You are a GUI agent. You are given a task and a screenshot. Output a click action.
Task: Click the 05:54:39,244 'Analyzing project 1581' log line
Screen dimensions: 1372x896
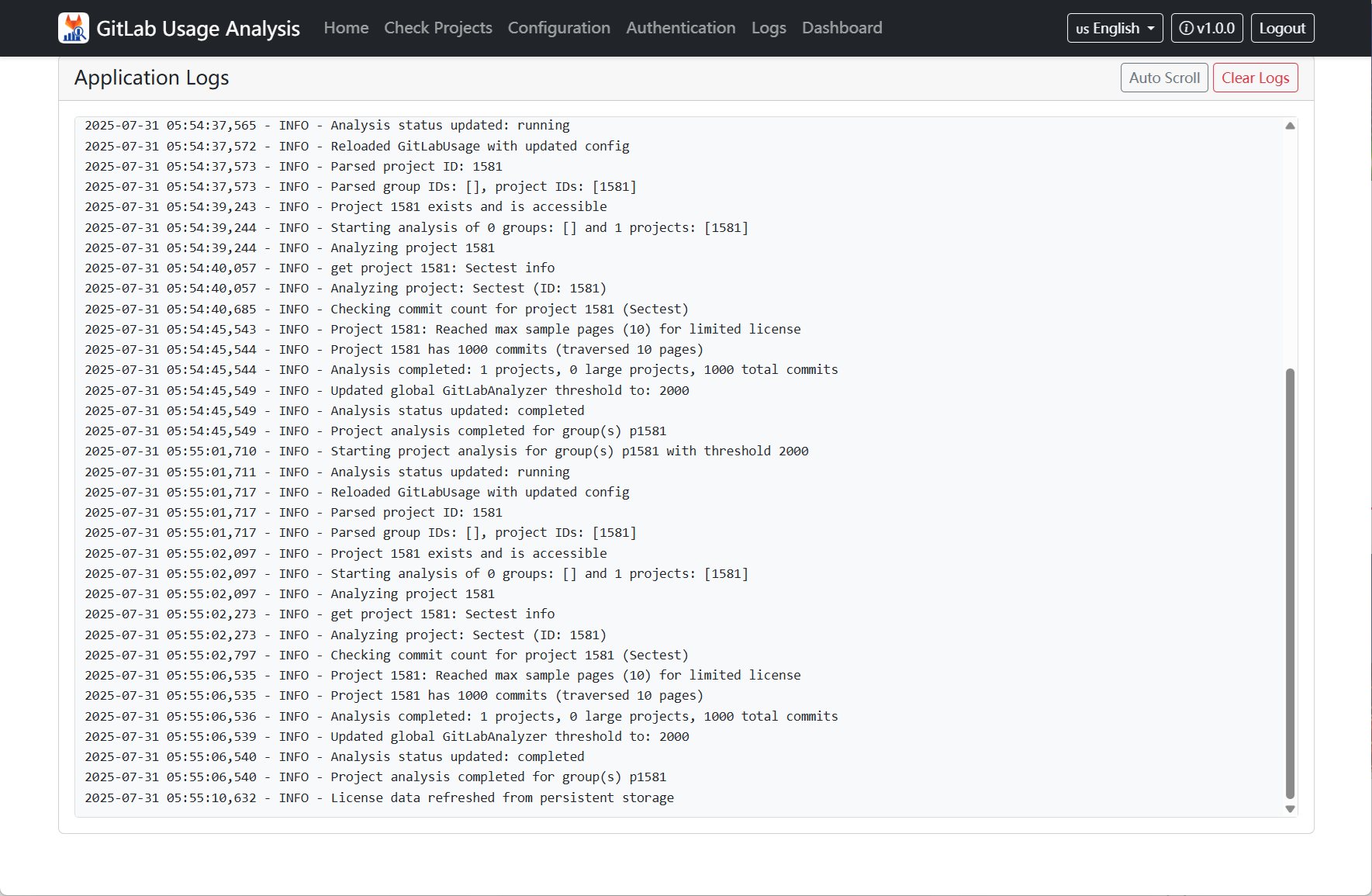point(289,247)
